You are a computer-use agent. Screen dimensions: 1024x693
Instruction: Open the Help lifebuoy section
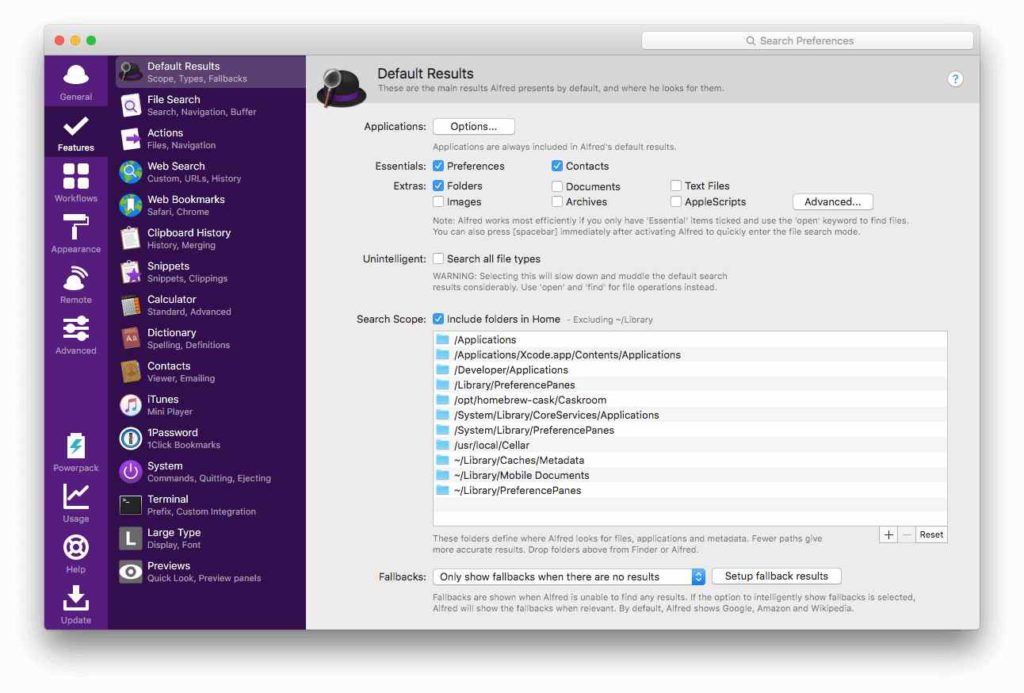(x=76, y=554)
